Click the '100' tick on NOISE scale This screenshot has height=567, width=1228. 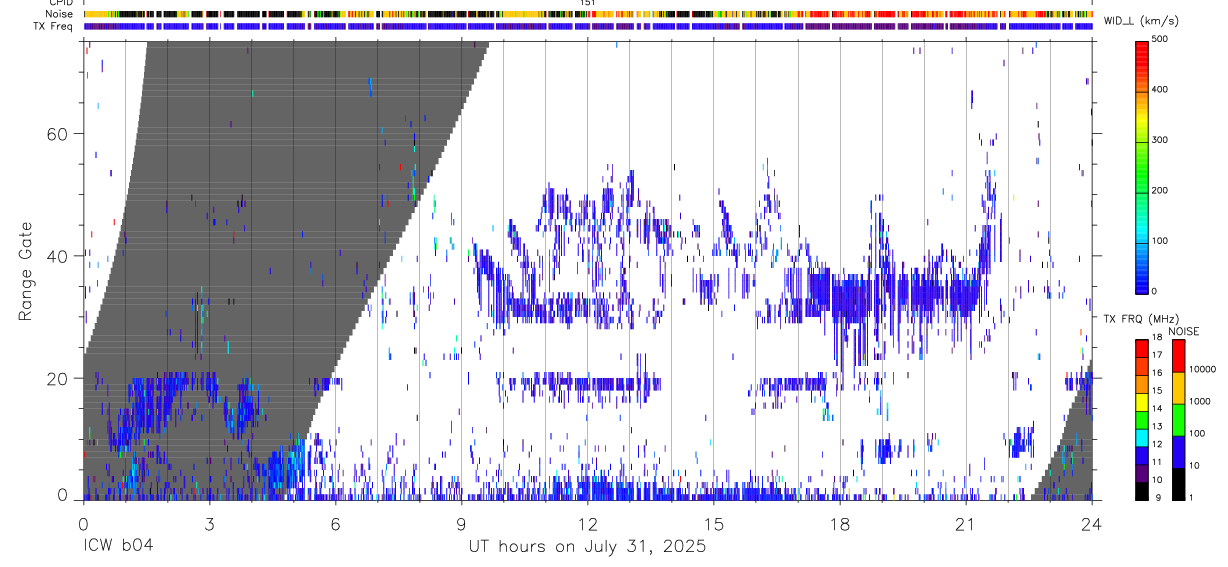[x=1198, y=433]
